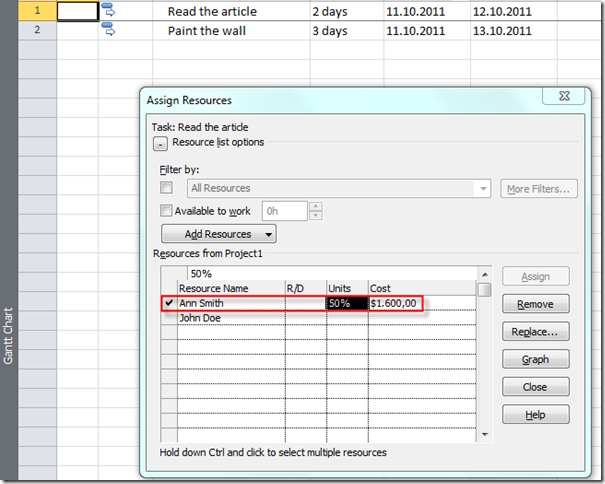This screenshot has height=484, width=605.
Task: Toggle the Filter by checkbox
Action: 167,188
